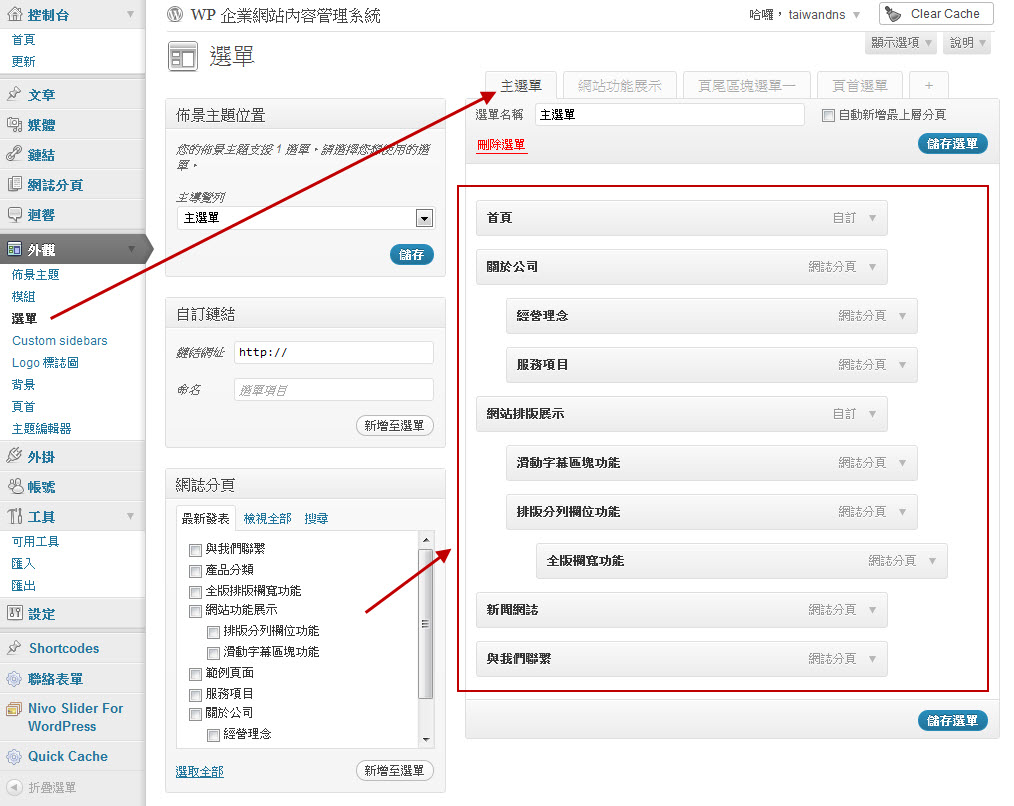The width and height of the screenshot is (1014, 806).
Task: Click the chain link icon next to 鏈結
Action: (14, 154)
